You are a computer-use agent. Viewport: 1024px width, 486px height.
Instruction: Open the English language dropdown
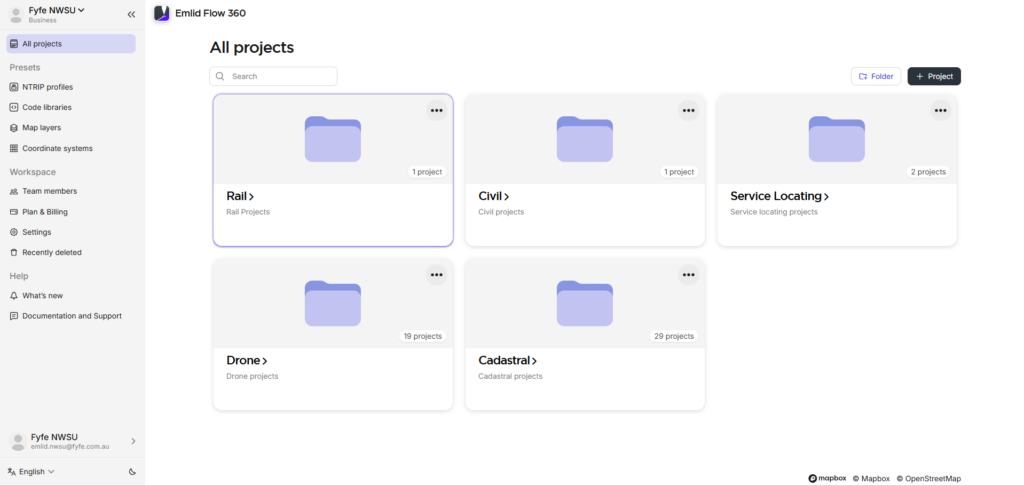coord(31,472)
